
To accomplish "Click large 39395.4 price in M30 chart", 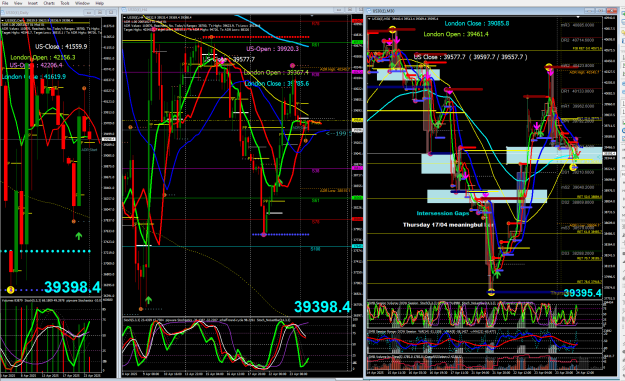I will coord(582,293).
